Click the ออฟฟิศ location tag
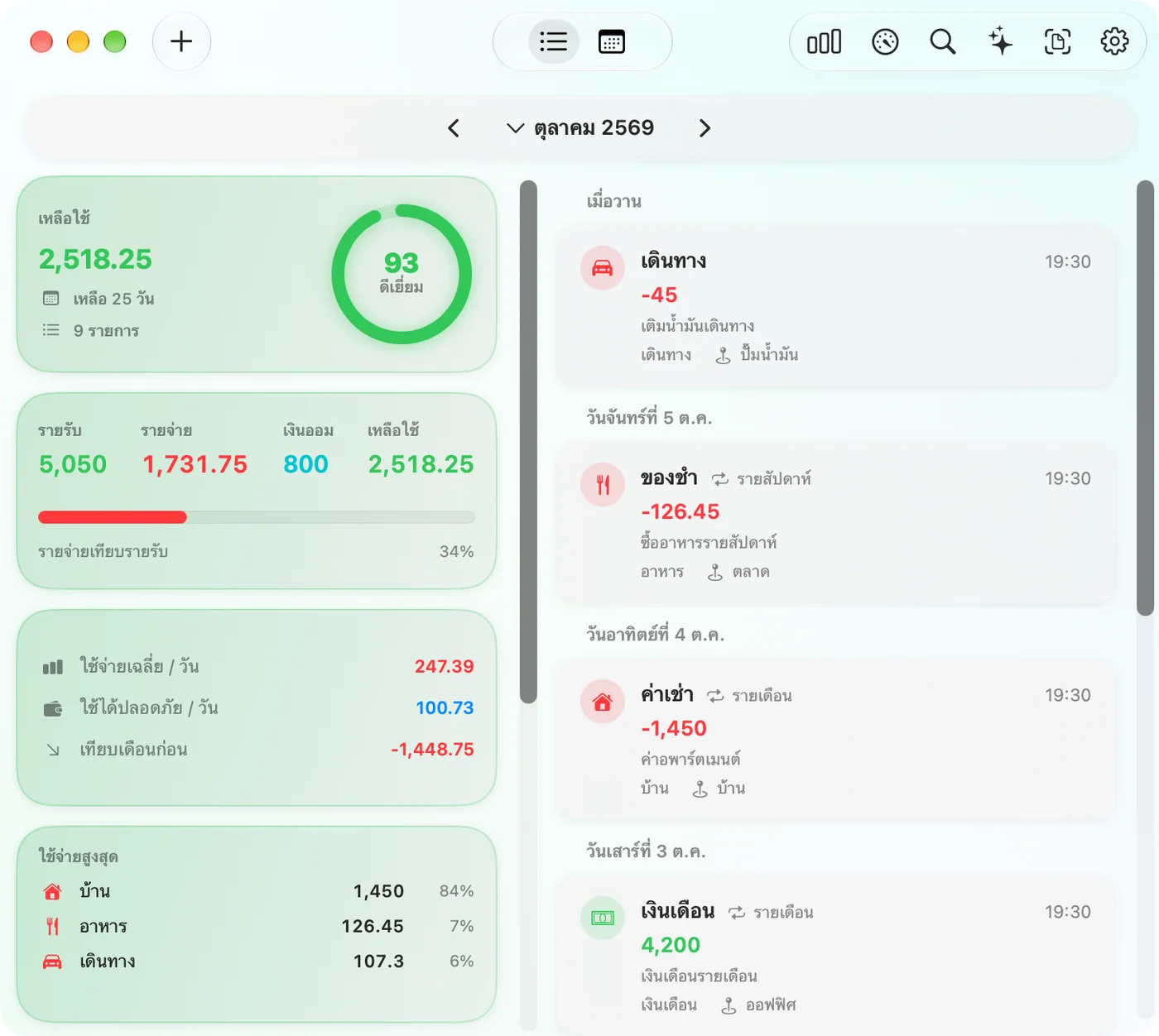 [757, 1005]
